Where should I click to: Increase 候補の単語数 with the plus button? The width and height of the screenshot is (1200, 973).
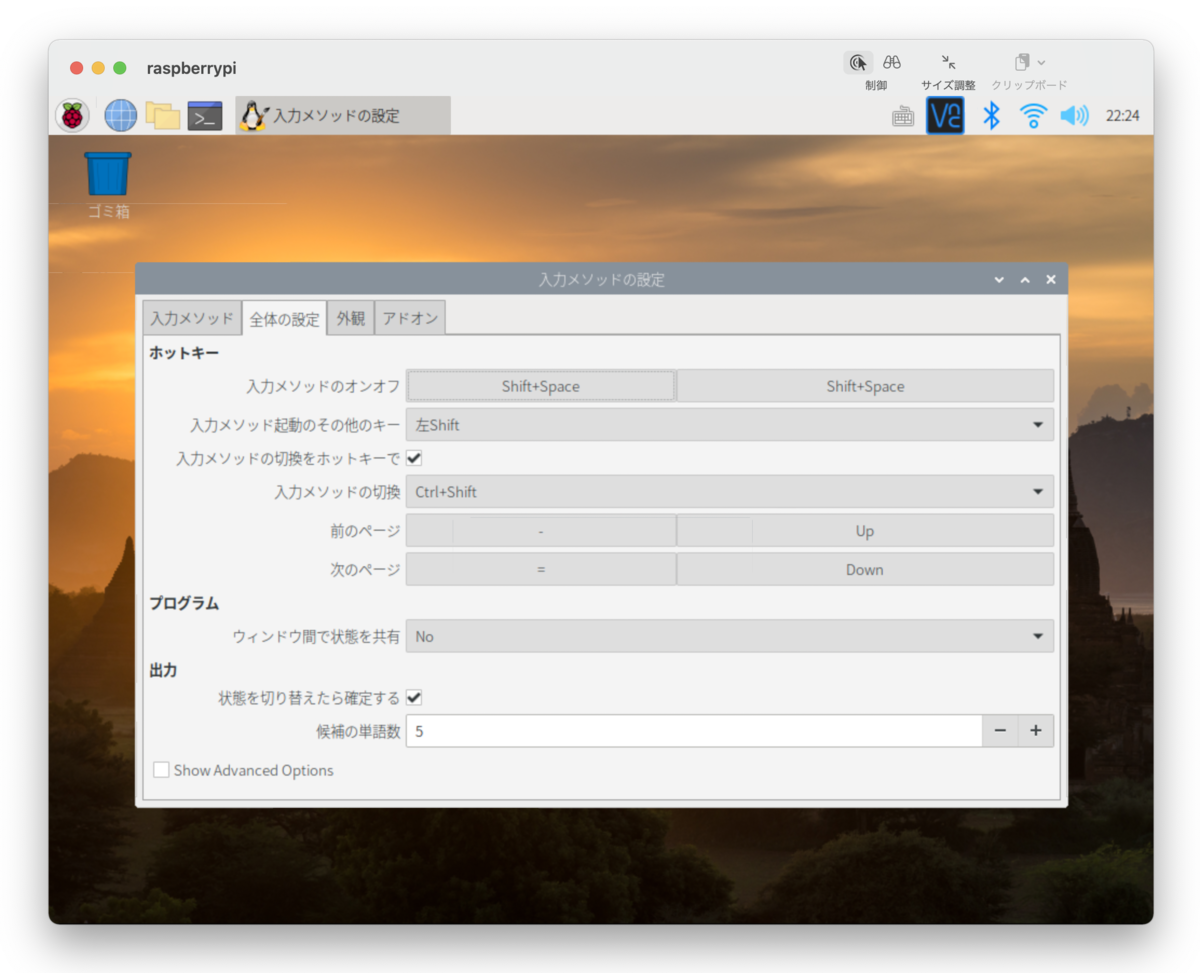pos(1036,731)
